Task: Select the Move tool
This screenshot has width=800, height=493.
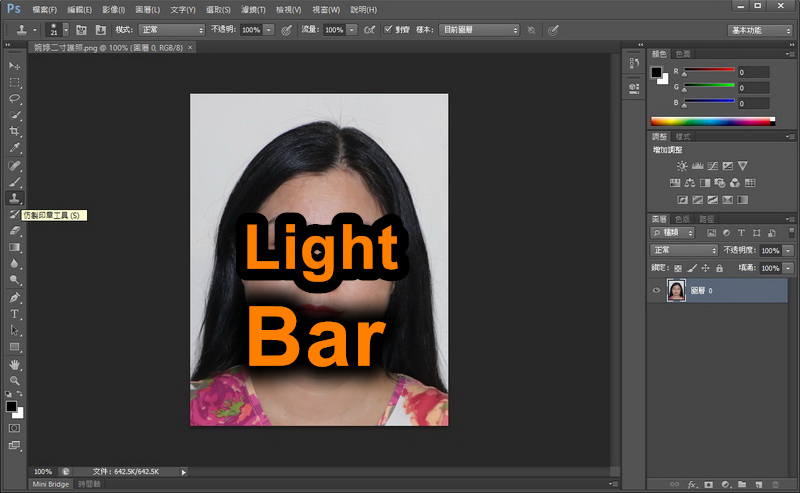Action: 15,65
